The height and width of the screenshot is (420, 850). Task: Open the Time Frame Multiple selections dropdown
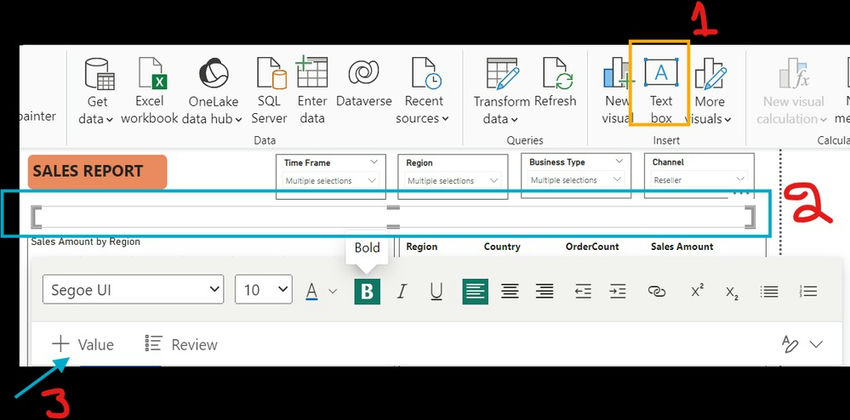point(331,180)
